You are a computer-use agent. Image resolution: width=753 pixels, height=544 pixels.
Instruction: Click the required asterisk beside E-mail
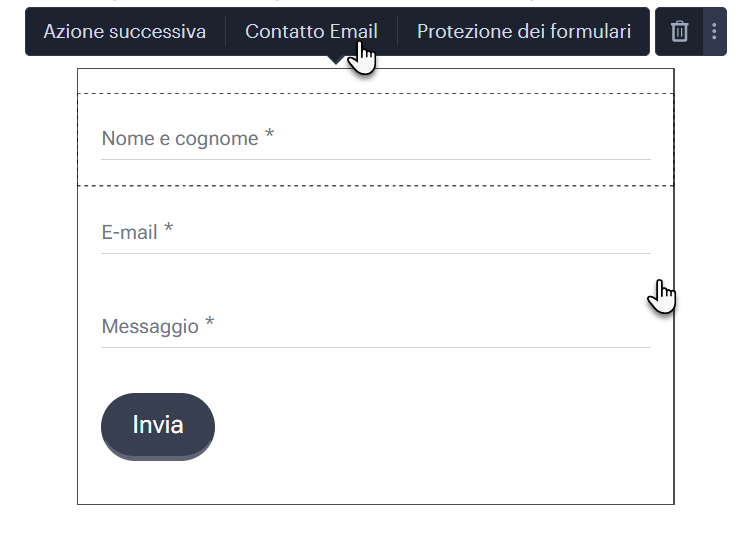(168, 229)
